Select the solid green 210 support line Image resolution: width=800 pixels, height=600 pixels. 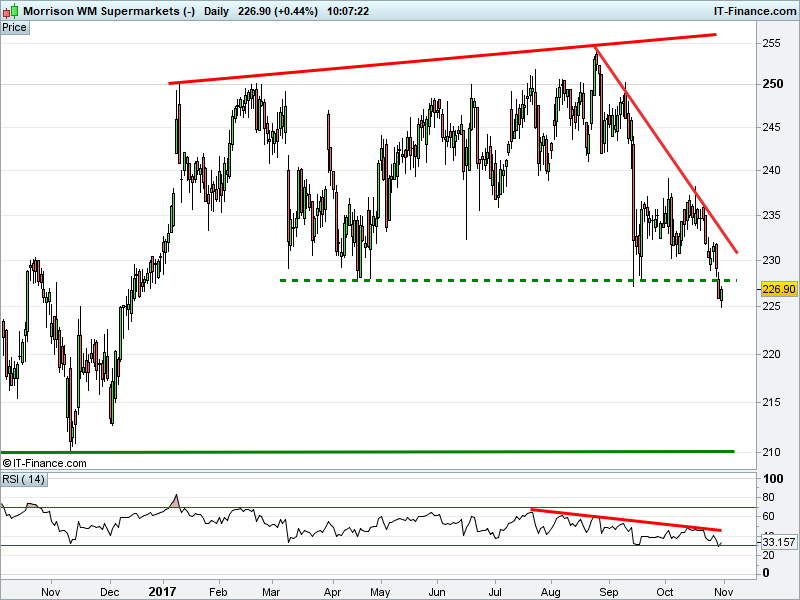tap(367, 452)
